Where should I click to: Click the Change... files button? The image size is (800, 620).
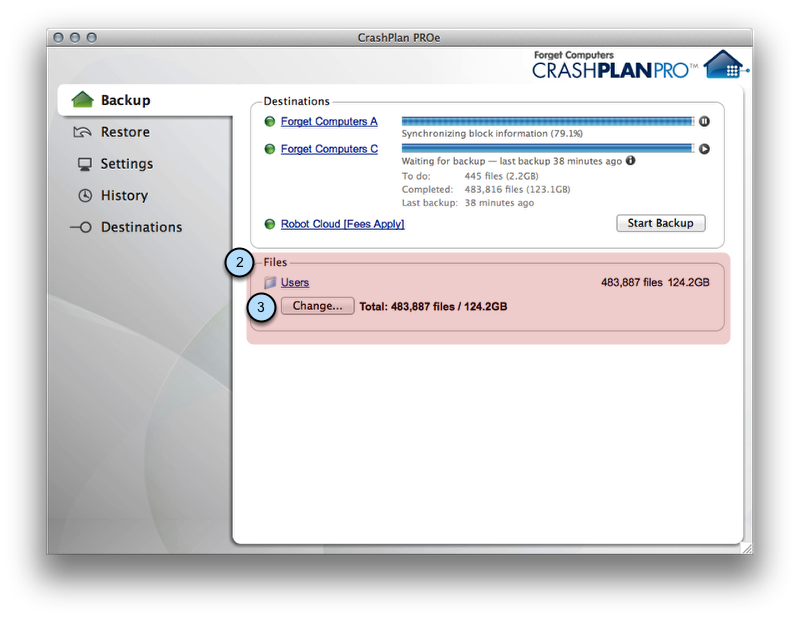(x=317, y=306)
